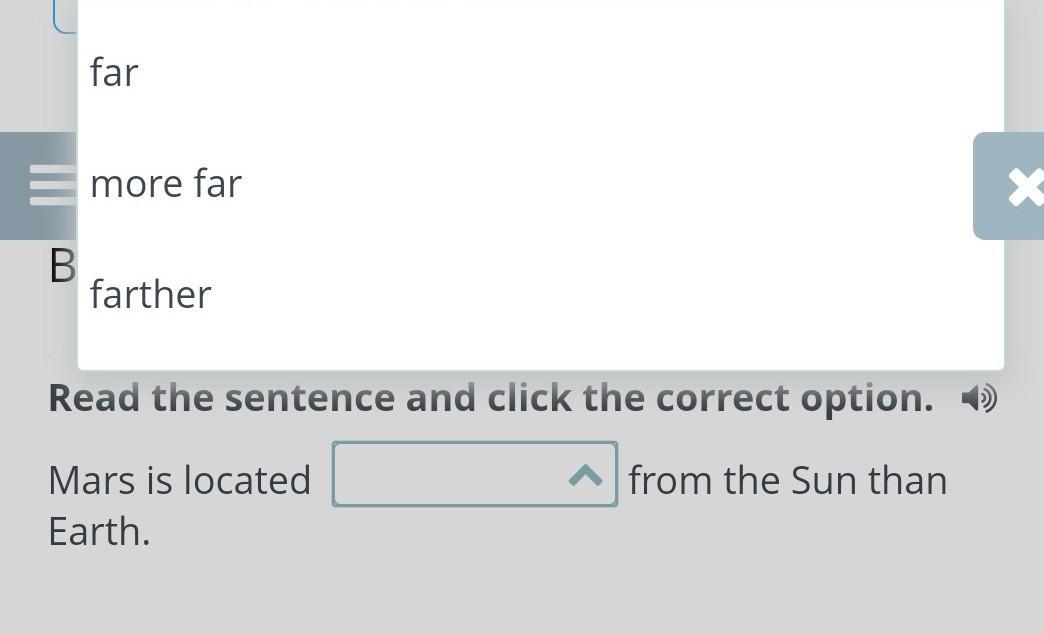Click the words "Mars is located"
This screenshot has width=1044, height=634.
180,480
